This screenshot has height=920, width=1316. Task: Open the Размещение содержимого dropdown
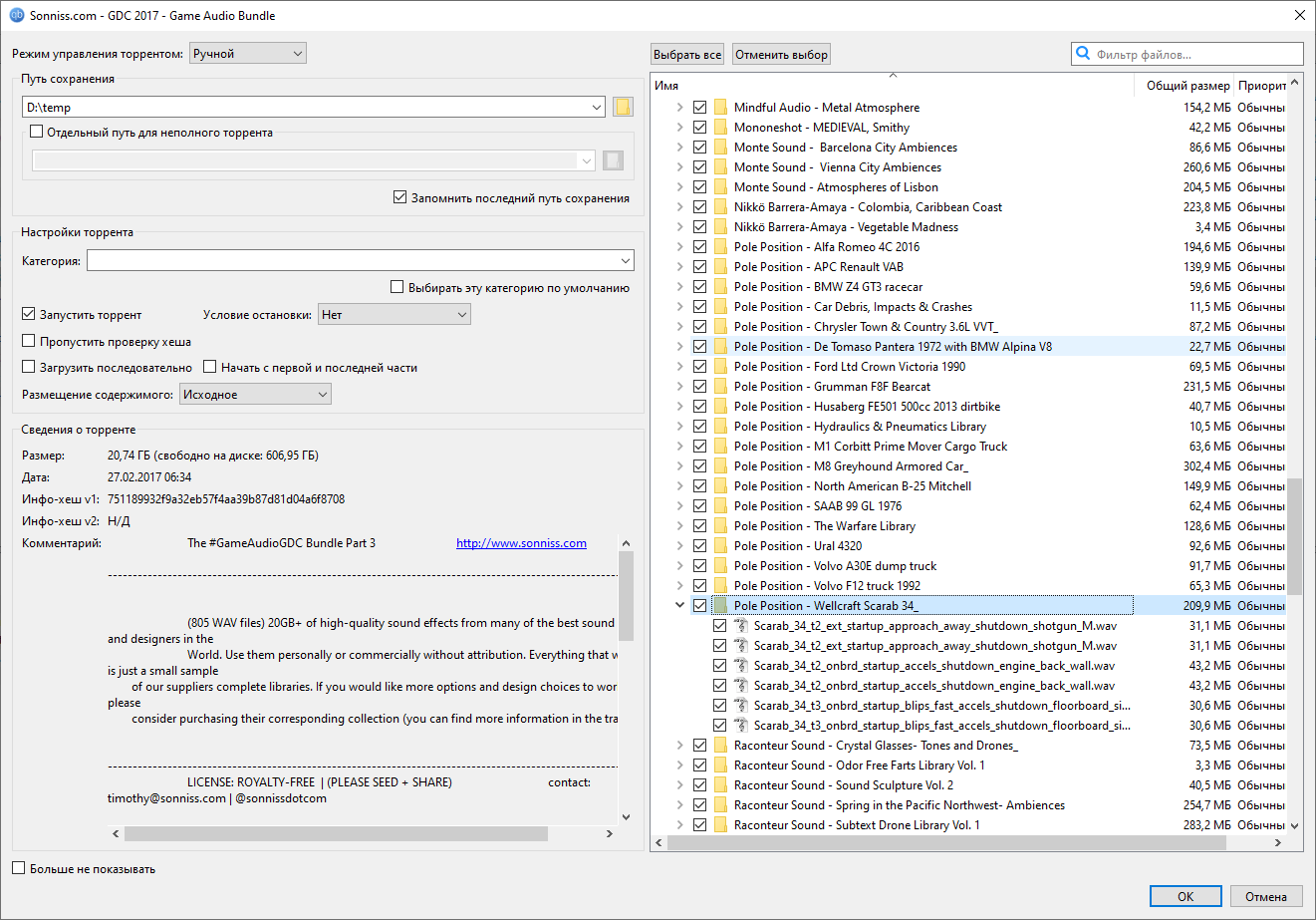click(x=255, y=394)
